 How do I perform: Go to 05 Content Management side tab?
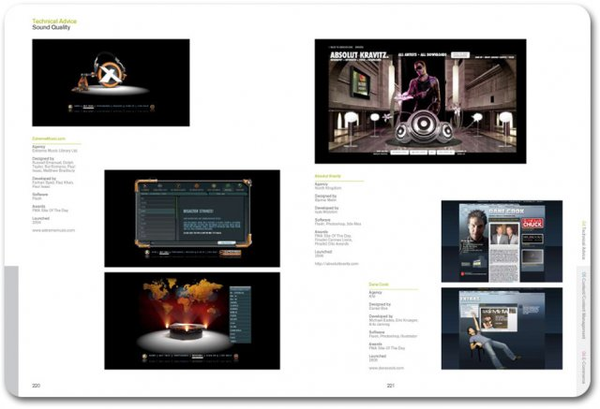(x=584, y=306)
